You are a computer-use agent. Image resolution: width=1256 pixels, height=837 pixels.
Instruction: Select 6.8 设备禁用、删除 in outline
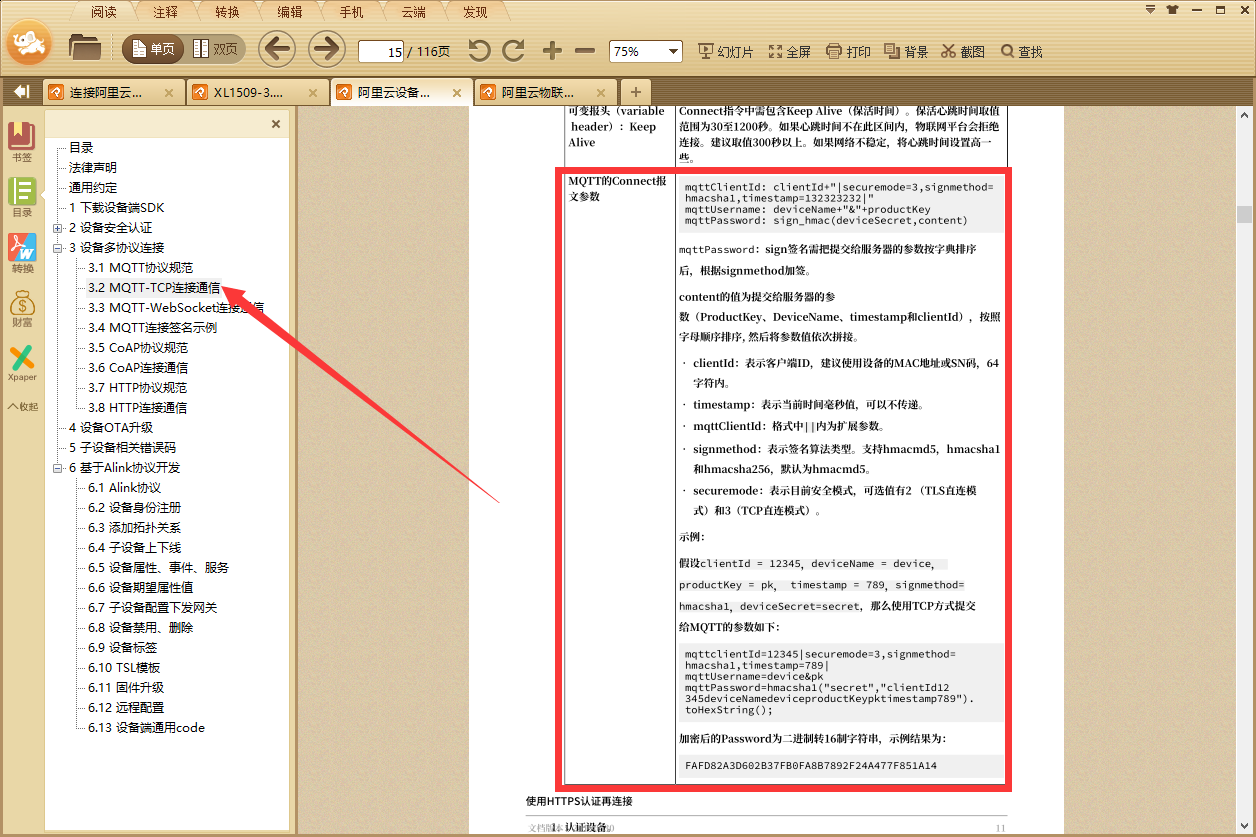click(140, 628)
